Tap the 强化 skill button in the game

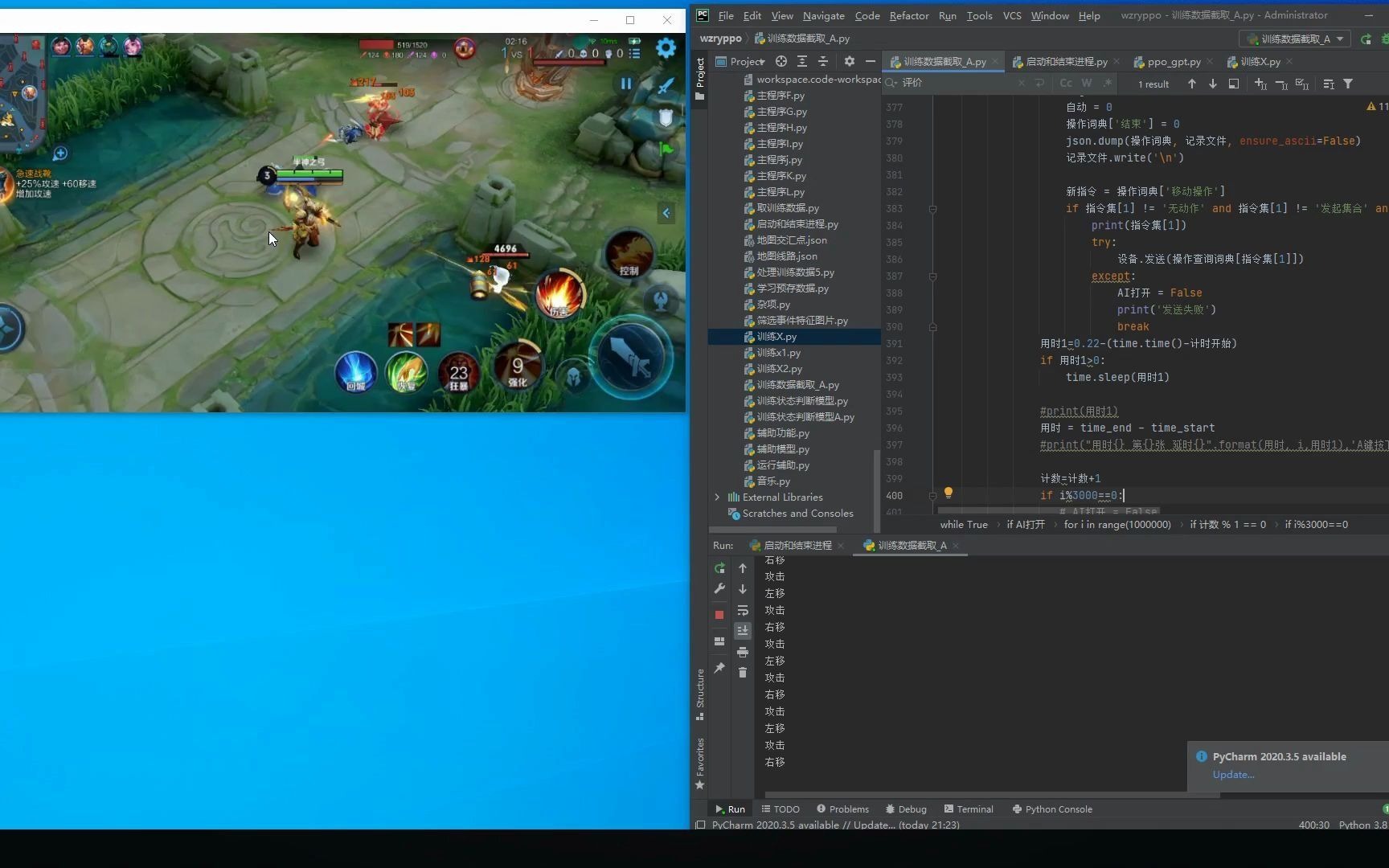518,365
